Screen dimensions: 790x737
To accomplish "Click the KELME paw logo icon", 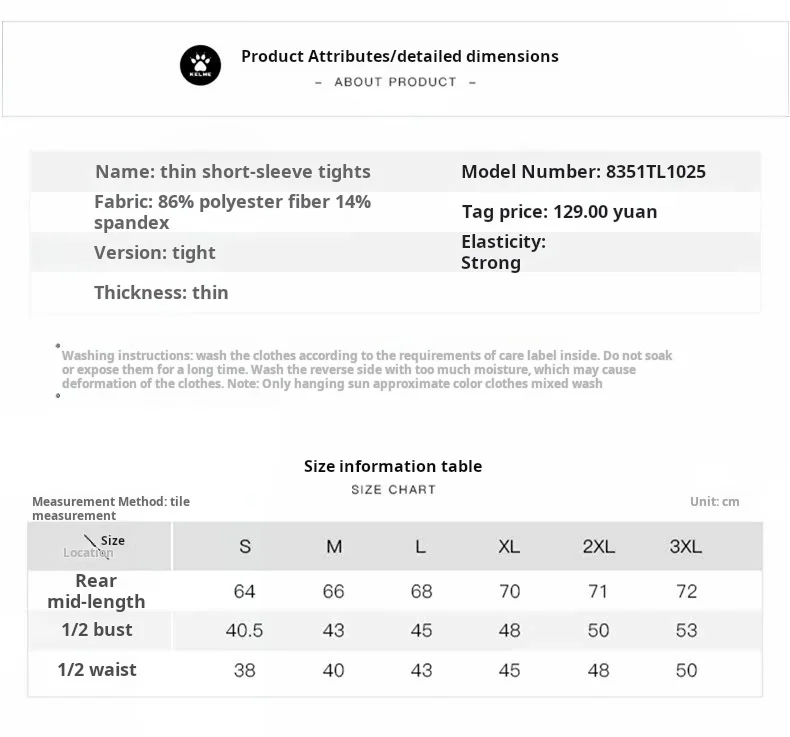I will [x=200, y=66].
